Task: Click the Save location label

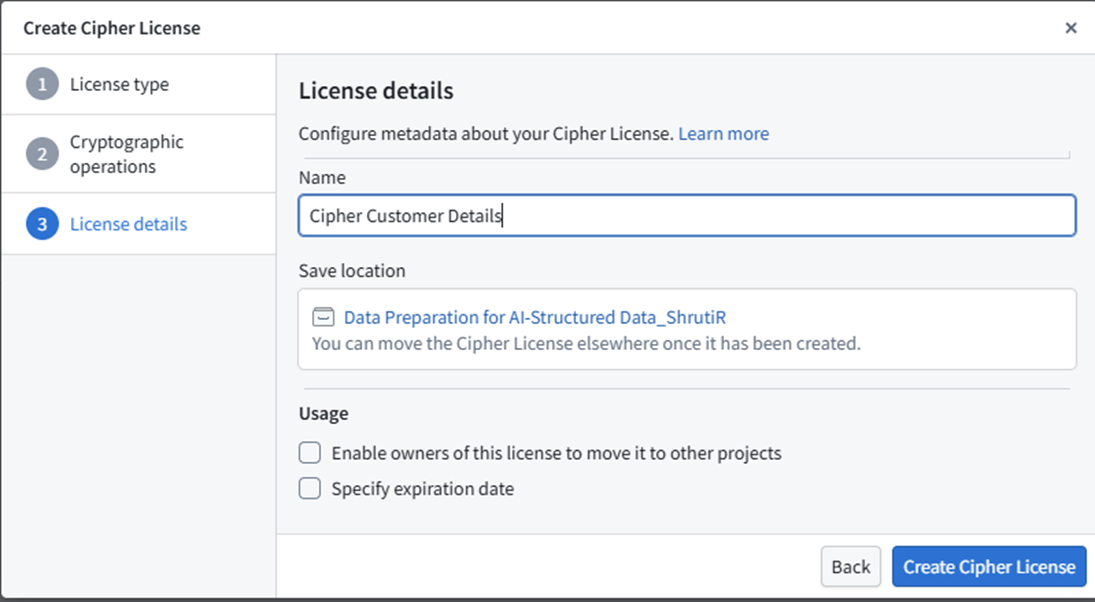Action: [x=352, y=271]
